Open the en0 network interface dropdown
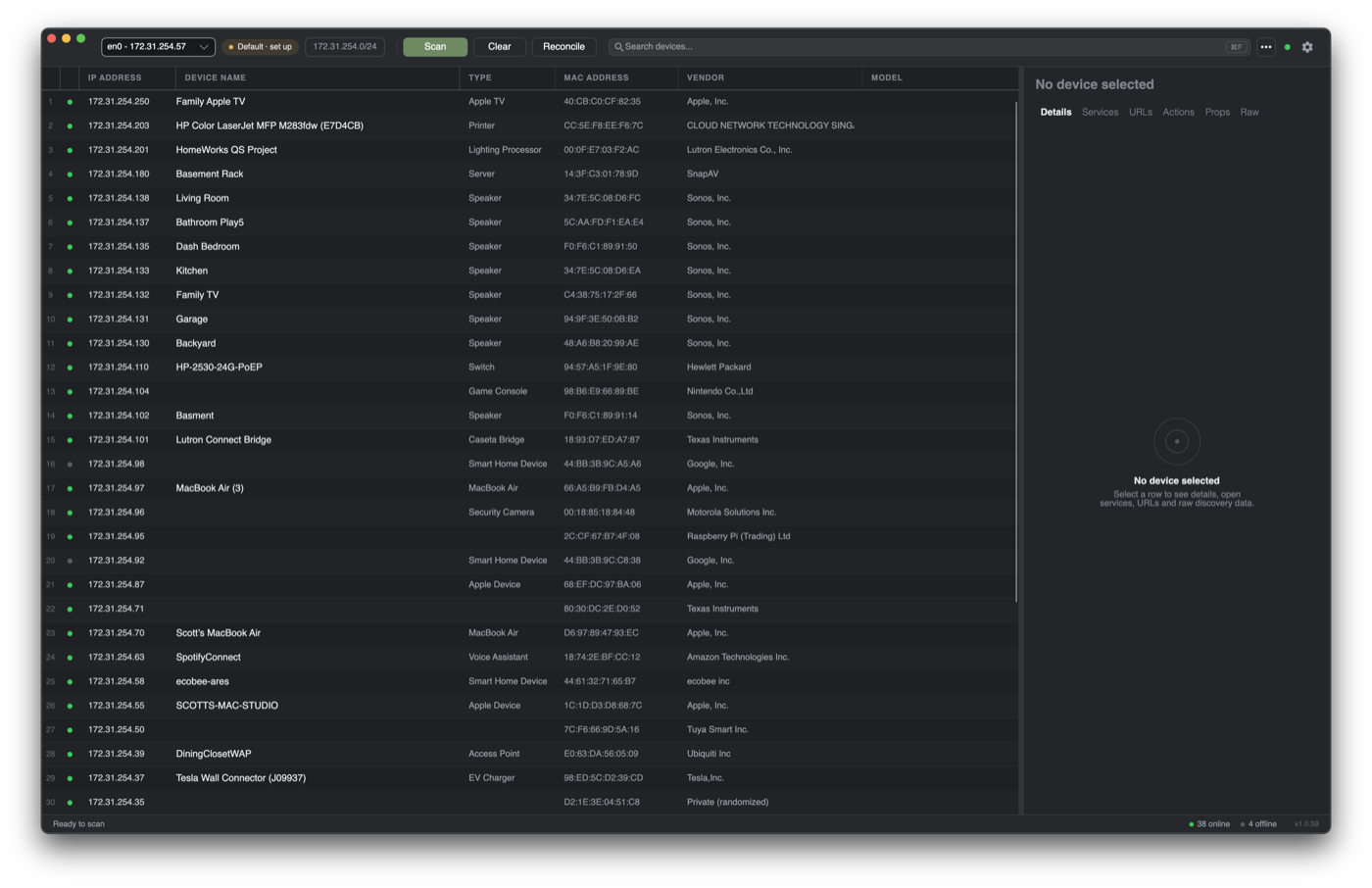 [x=158, y=46]
